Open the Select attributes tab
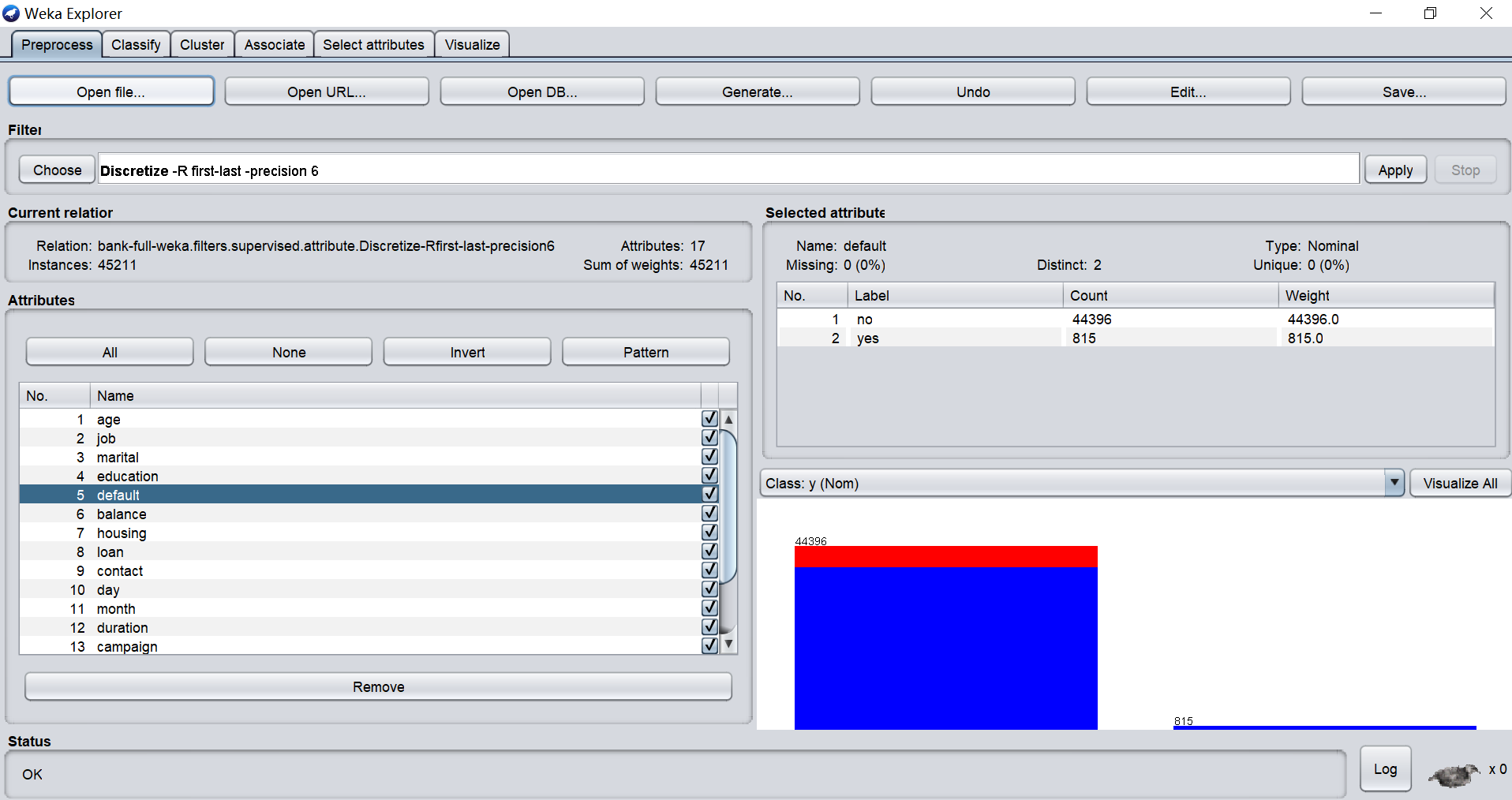 [373, 45]
